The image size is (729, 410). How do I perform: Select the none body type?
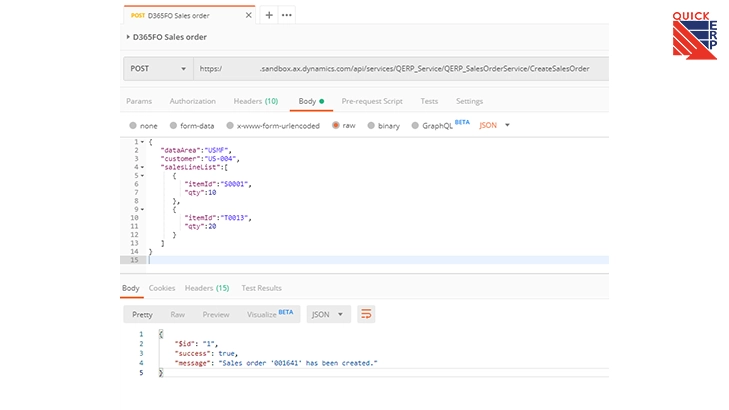coord(133,126)
